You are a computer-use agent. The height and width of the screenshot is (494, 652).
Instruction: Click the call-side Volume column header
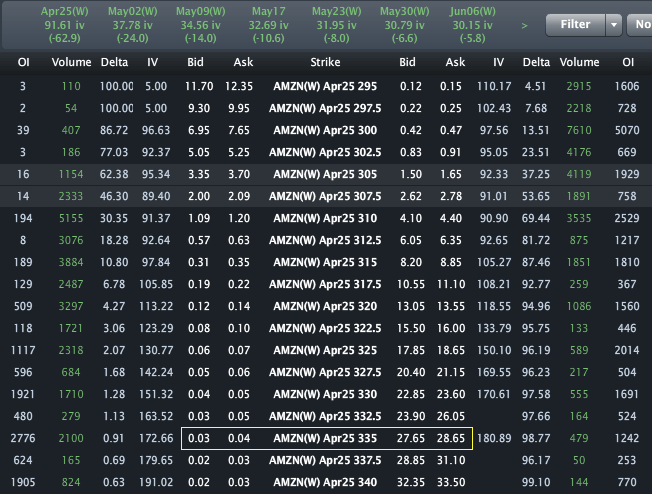coord(71,62)
